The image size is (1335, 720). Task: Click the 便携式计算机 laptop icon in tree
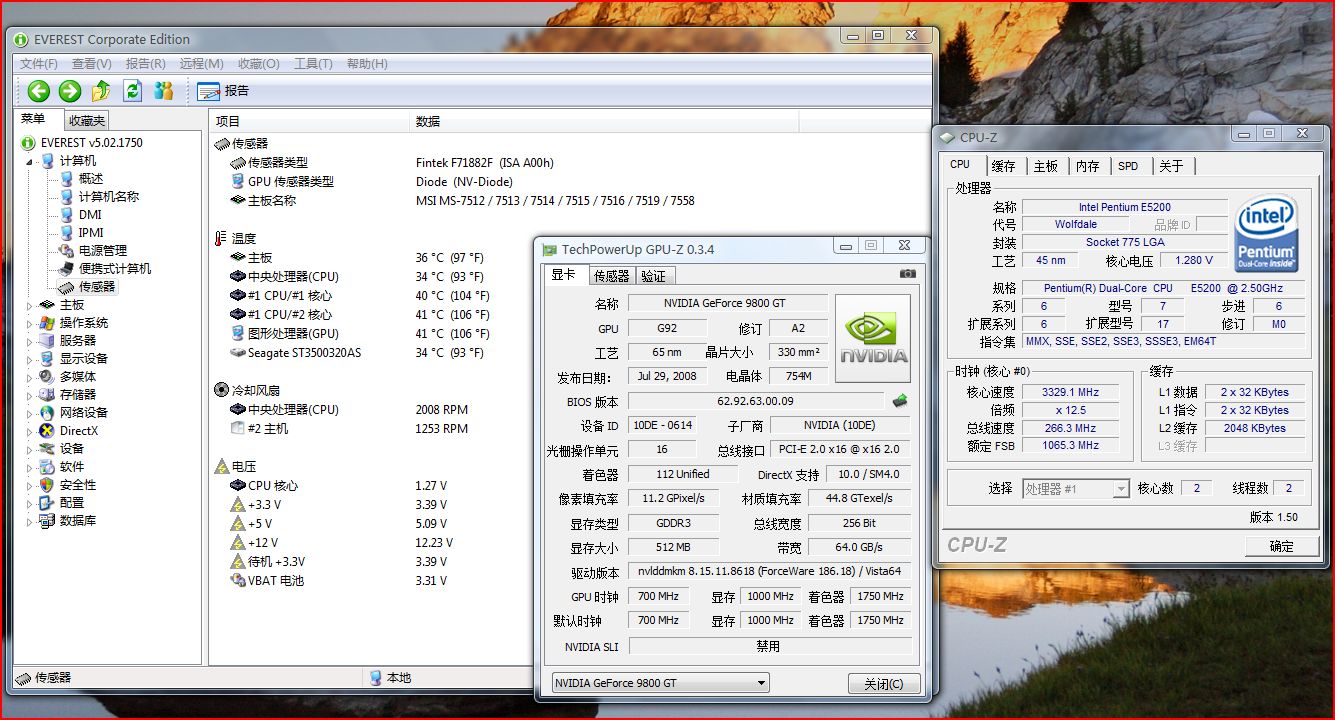pos(66,269)
